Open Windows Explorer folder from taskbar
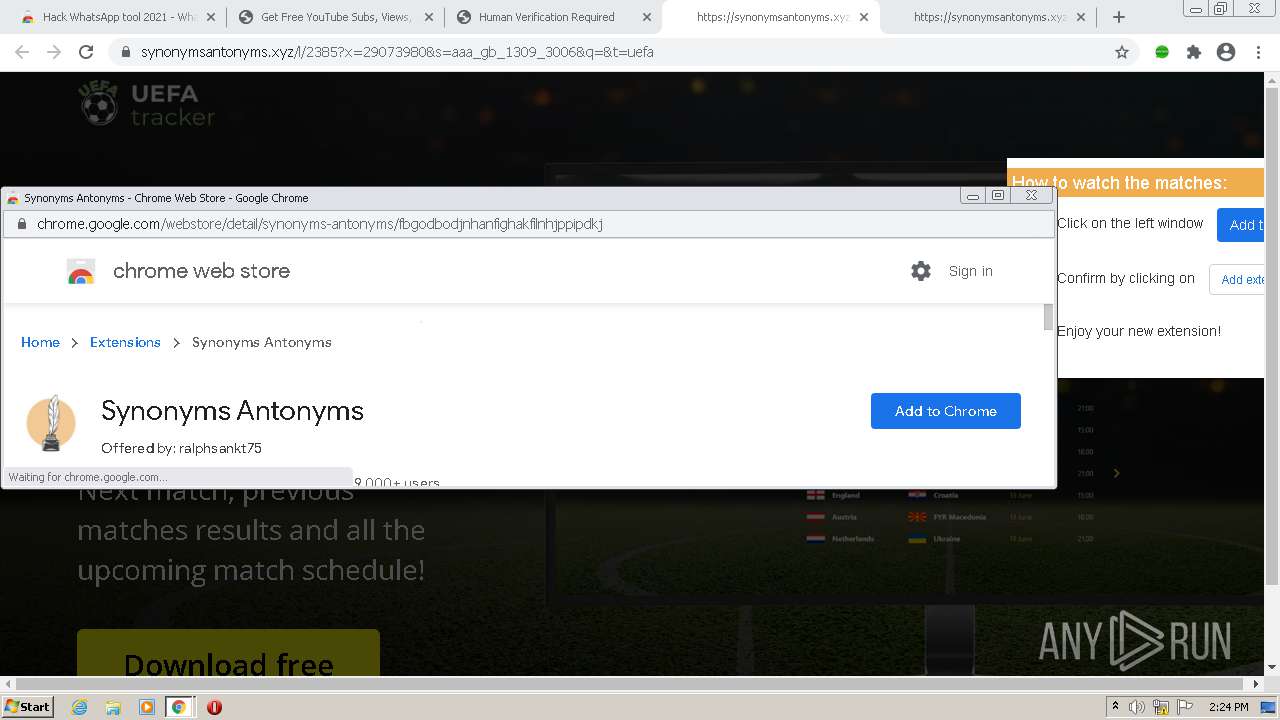 pos(113,707)
